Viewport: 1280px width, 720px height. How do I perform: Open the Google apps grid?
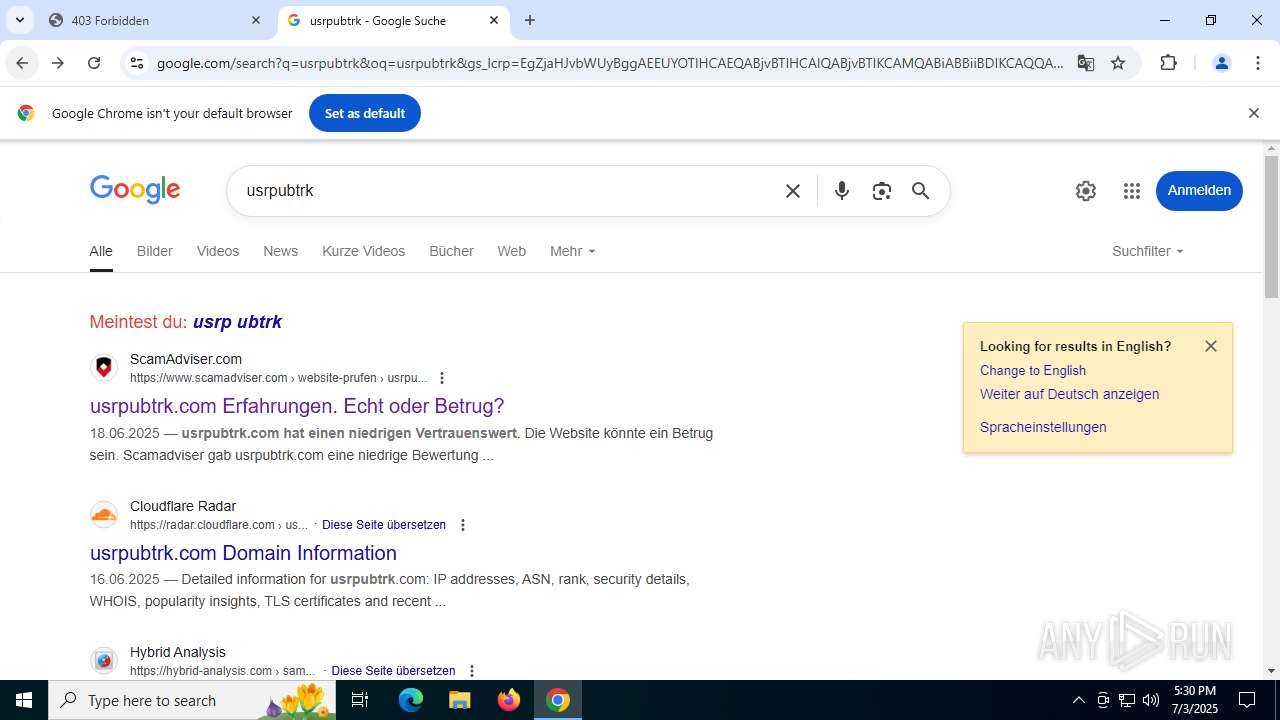pyautogui.click(x=1132, y=190)
